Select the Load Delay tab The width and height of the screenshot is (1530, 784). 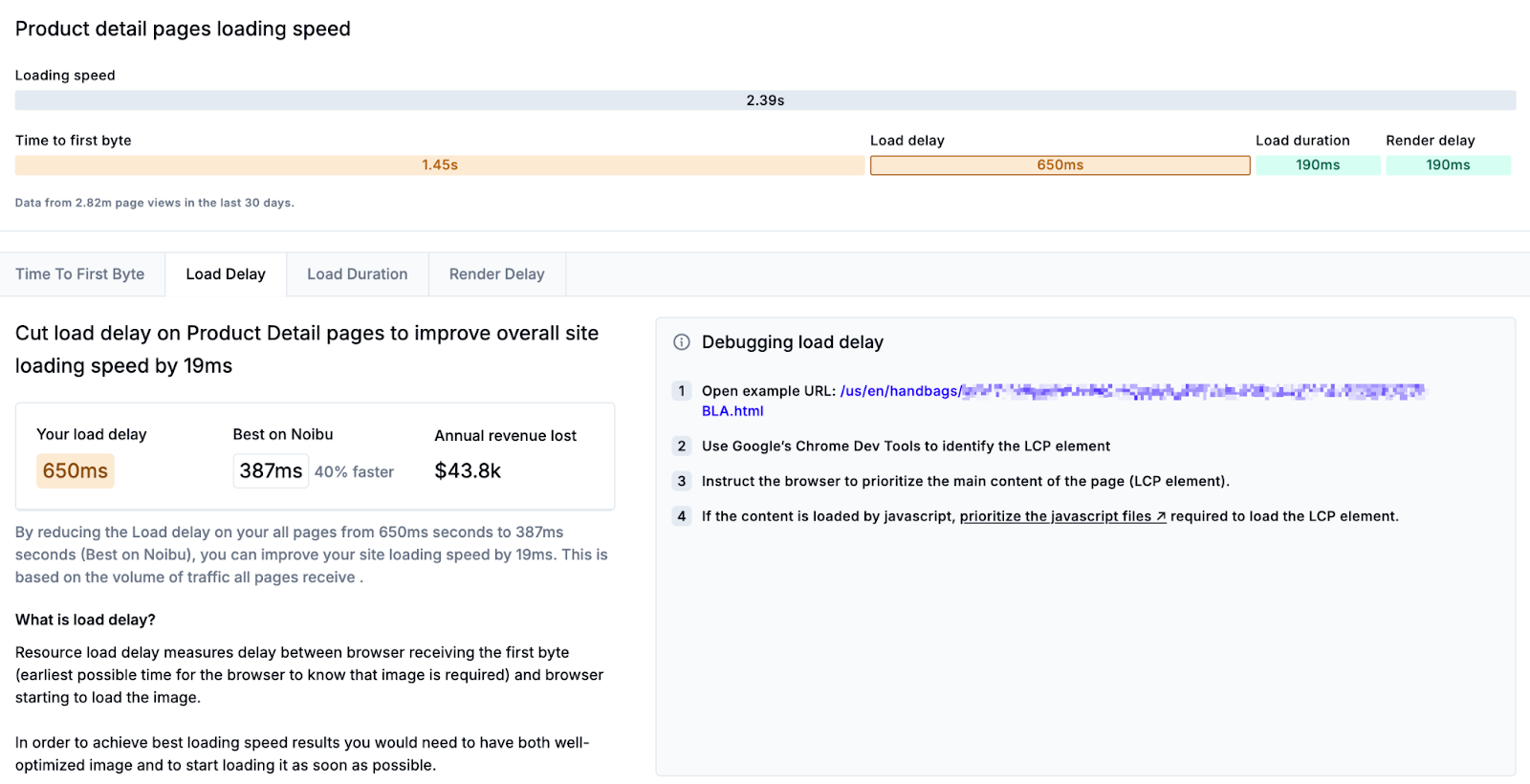click(226, 274)
